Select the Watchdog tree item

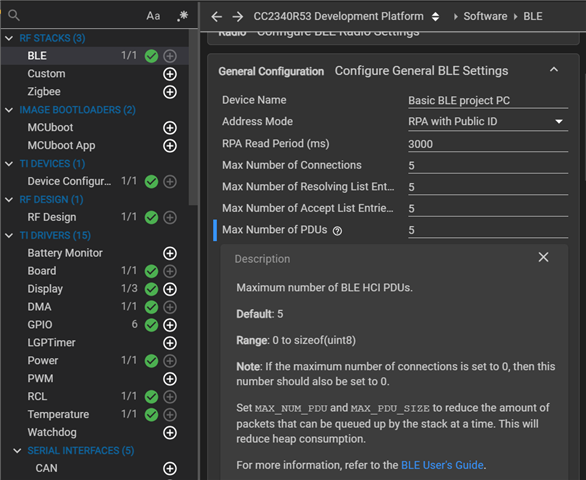(x=52, y=433)
